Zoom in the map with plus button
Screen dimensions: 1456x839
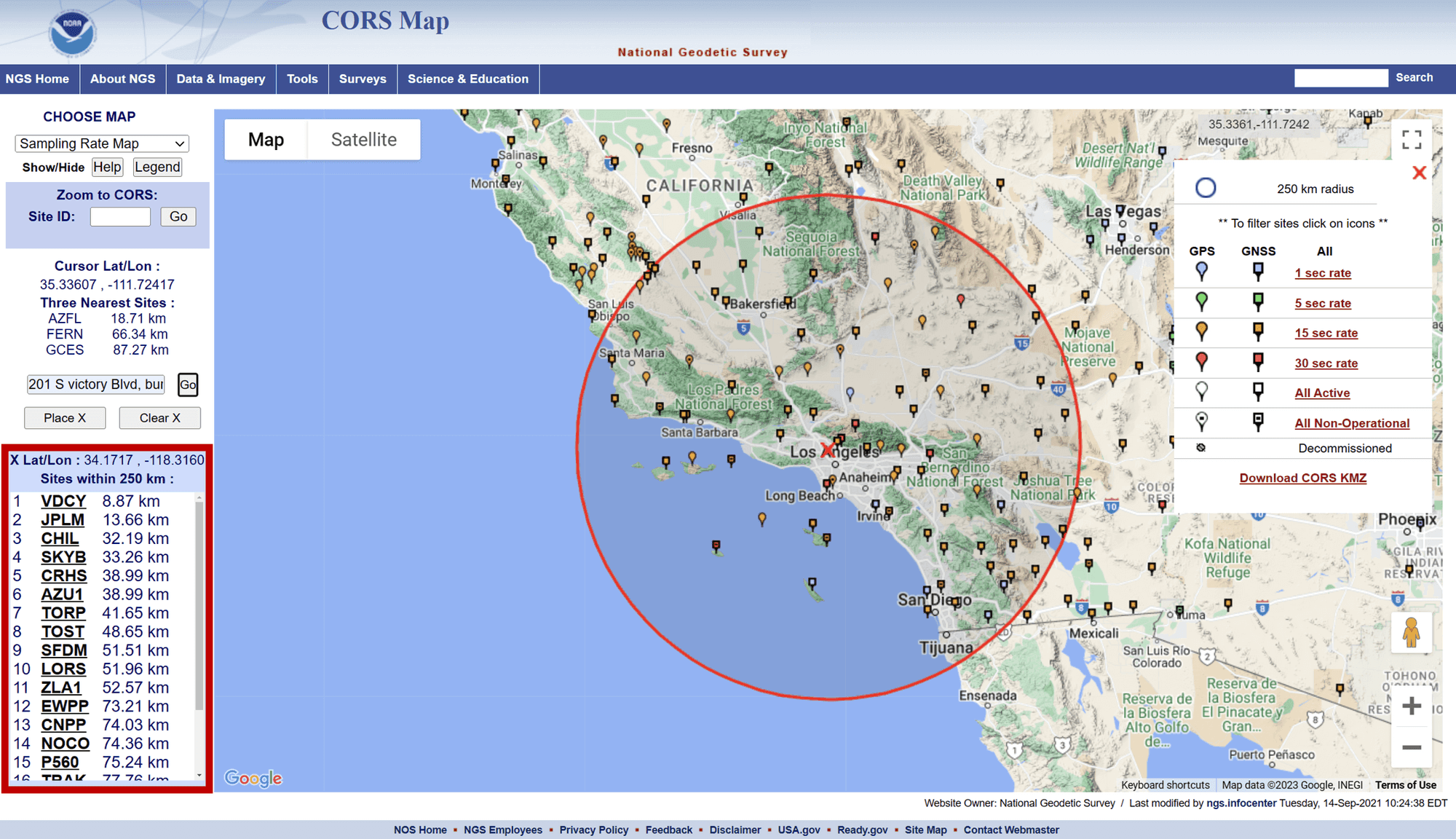tap(1411, 706)
